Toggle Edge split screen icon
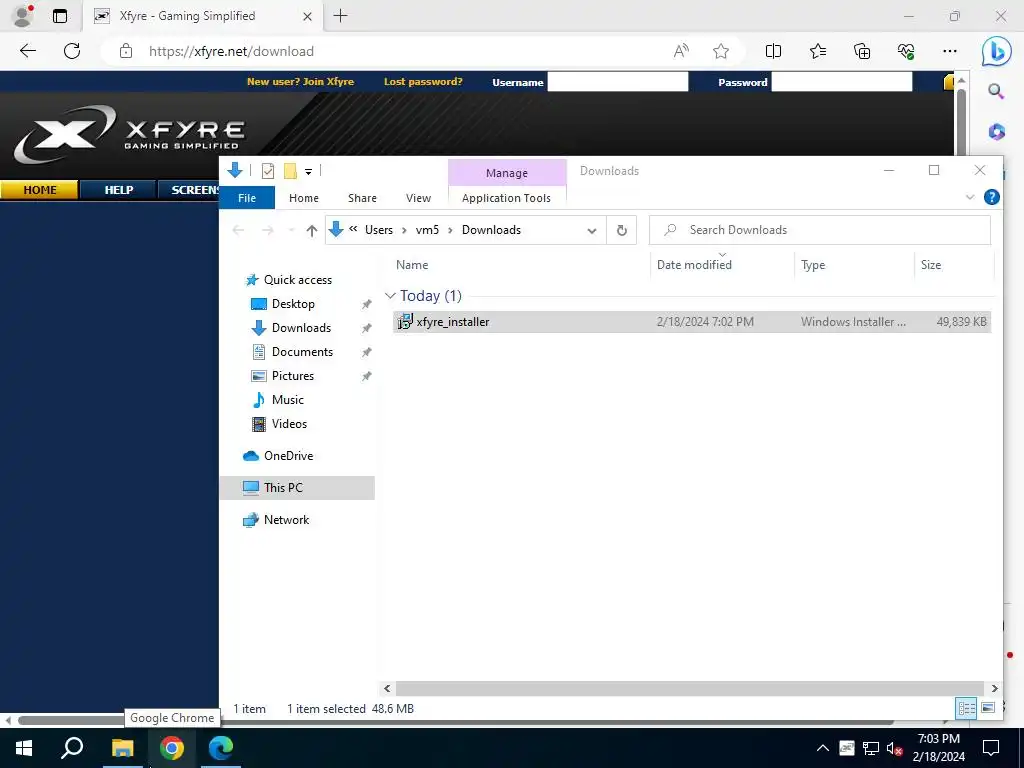 (773, 51)
